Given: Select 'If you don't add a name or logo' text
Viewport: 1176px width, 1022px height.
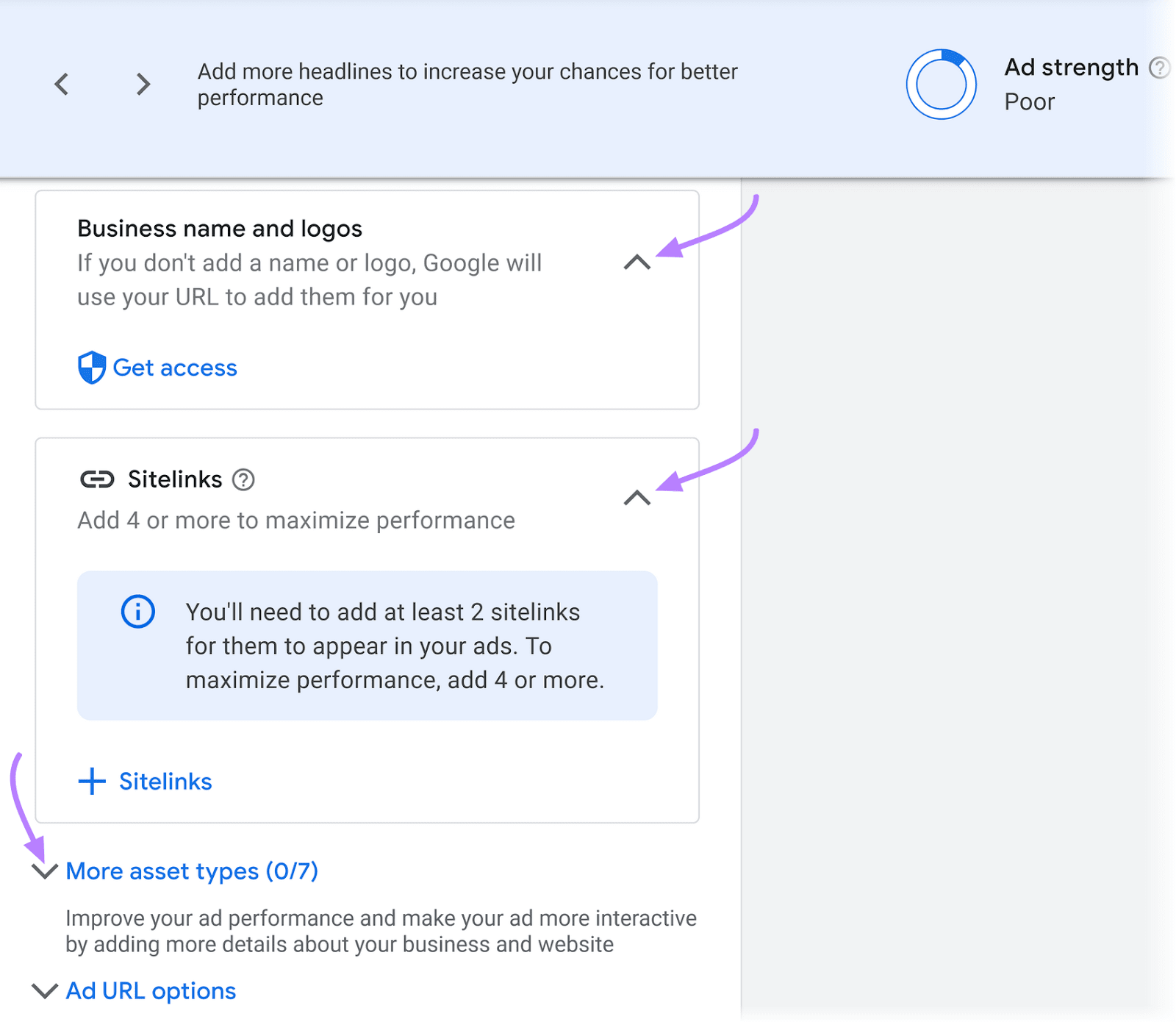Looking at the screenshot, I should [309, 280].
